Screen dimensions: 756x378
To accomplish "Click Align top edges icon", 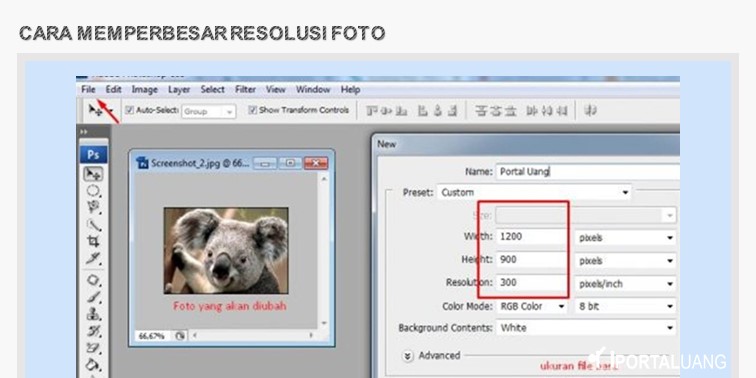I will (x=371, y=111).
